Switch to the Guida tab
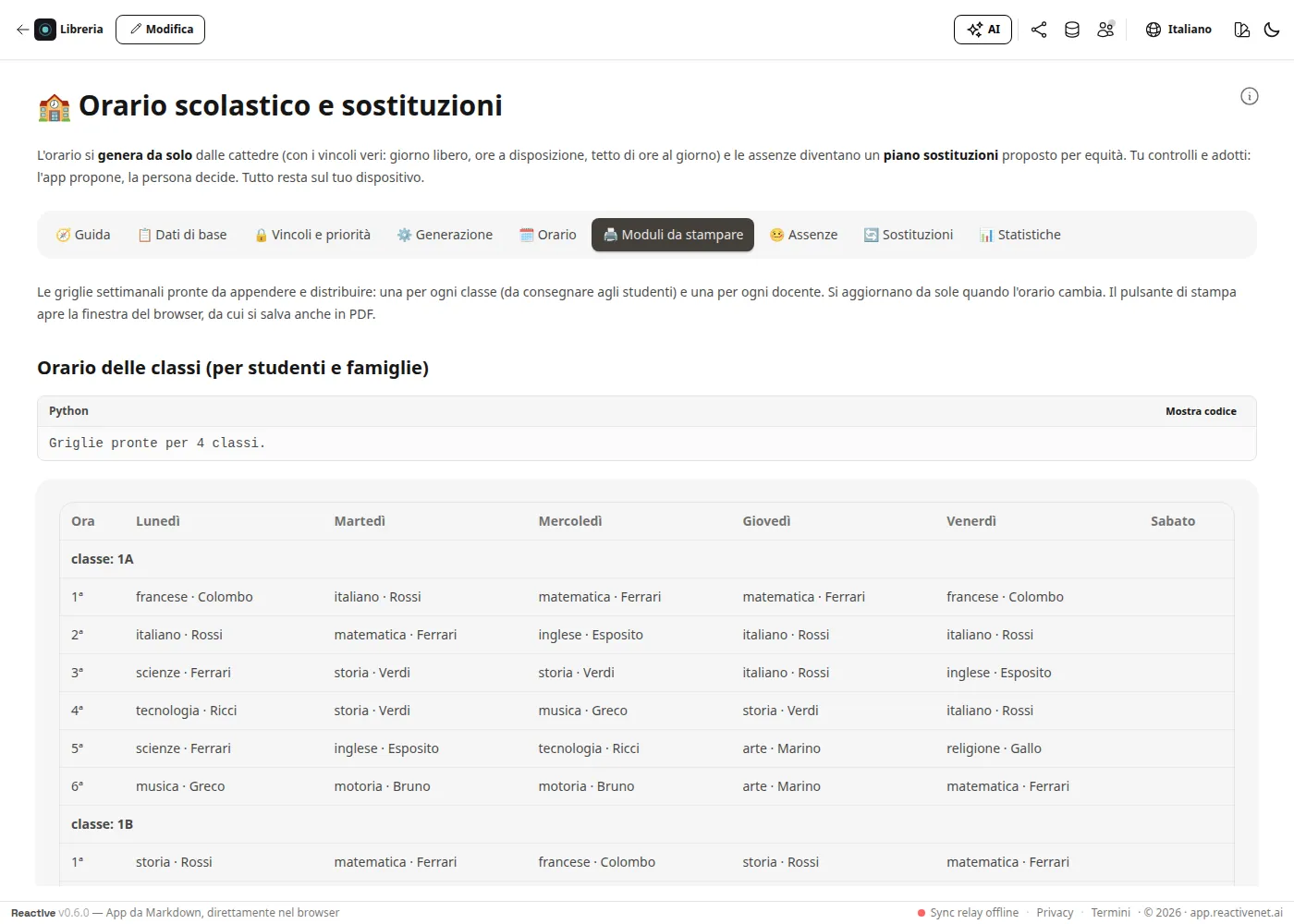 point(83,235)
